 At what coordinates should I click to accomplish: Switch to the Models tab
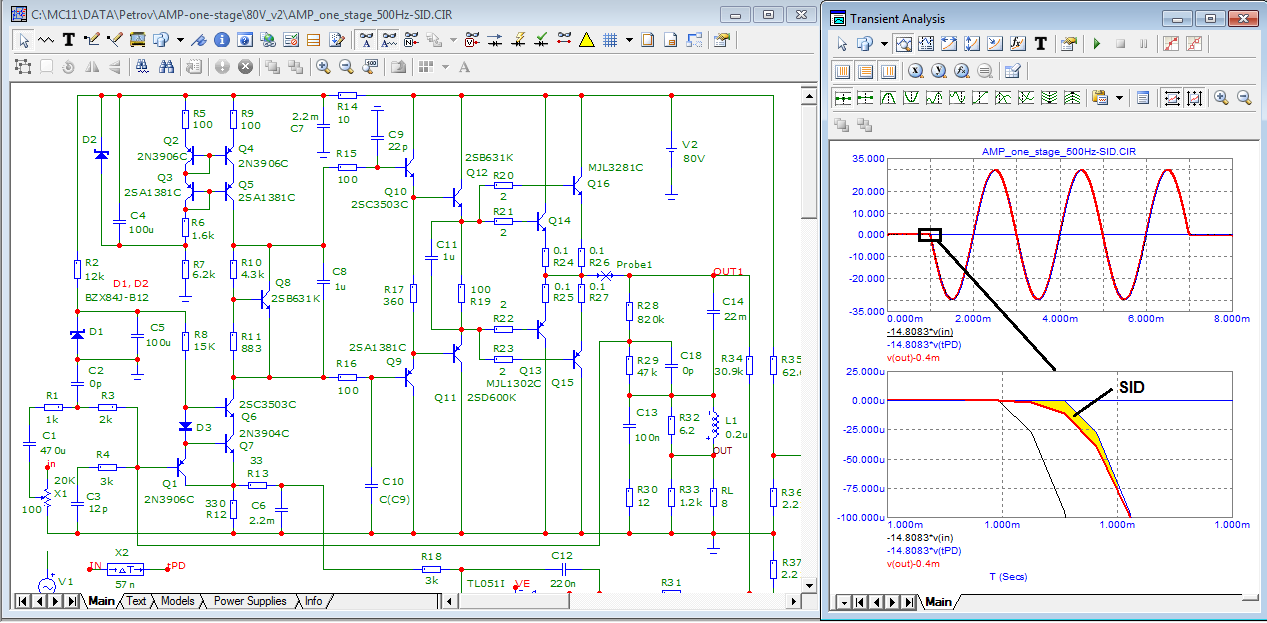pos(177,601)
